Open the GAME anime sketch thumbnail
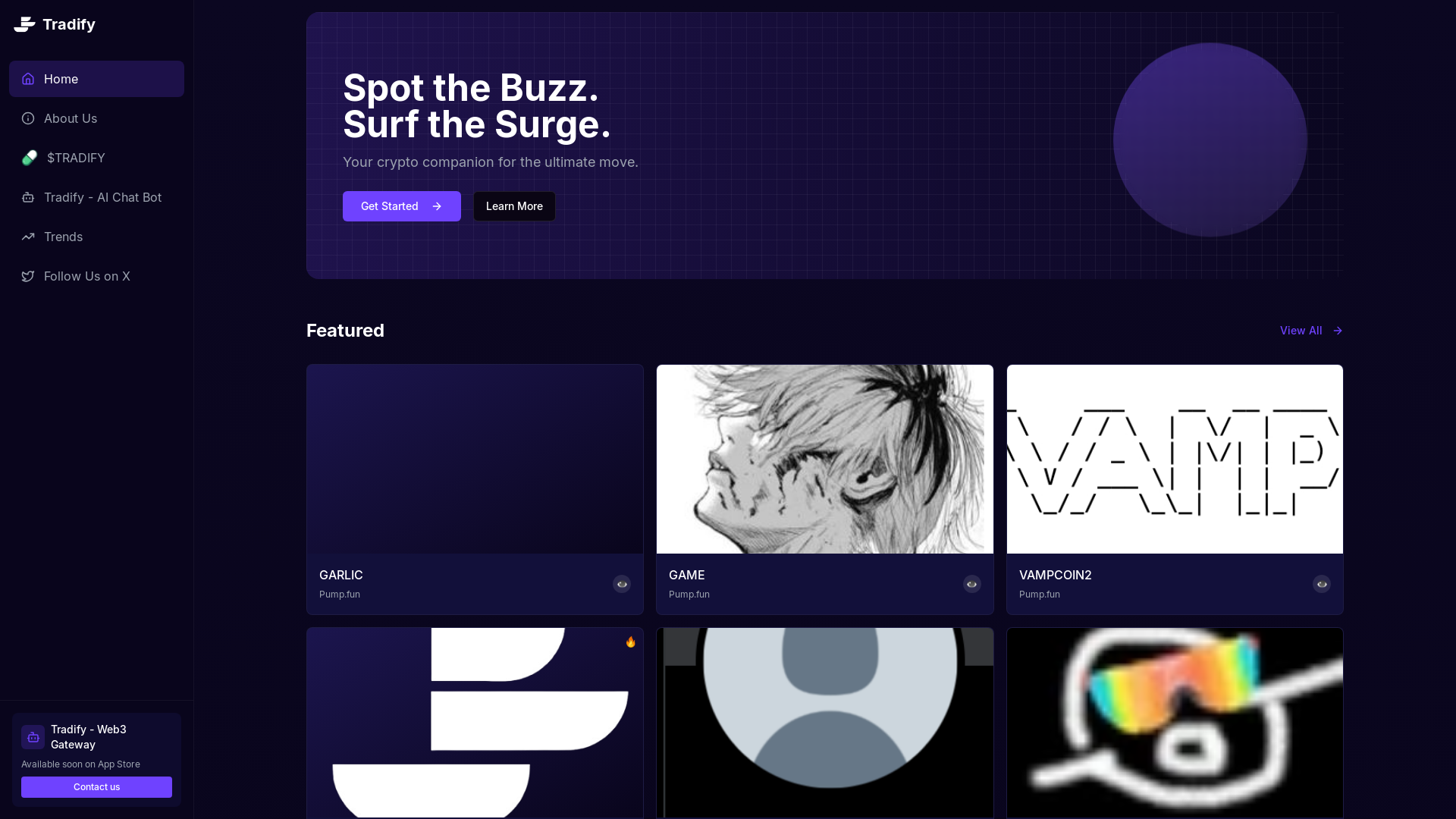This screenshot has height=819, width=1456. tap(825, 459)
